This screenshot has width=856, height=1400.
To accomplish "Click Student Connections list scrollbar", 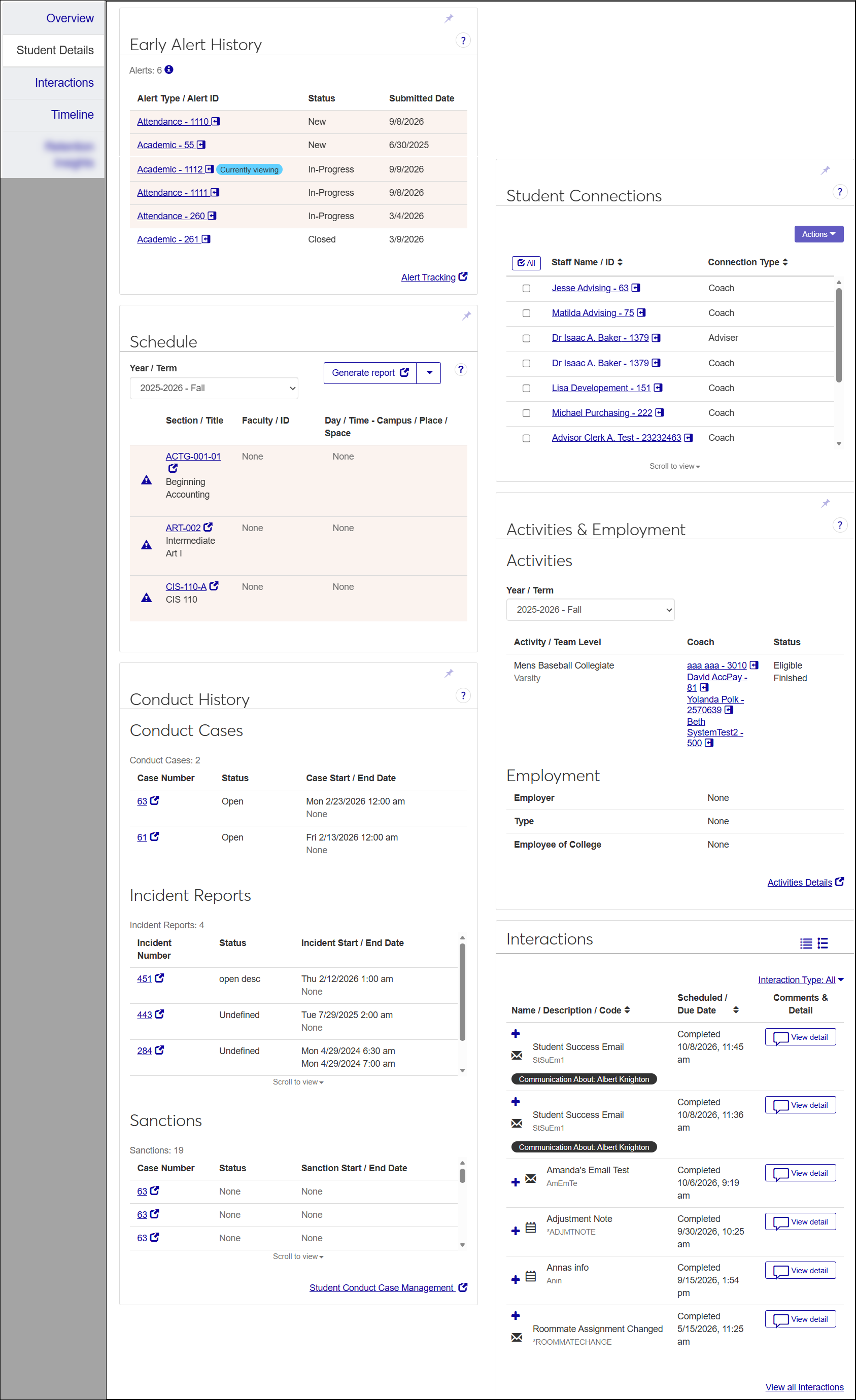I will [838, 335].
